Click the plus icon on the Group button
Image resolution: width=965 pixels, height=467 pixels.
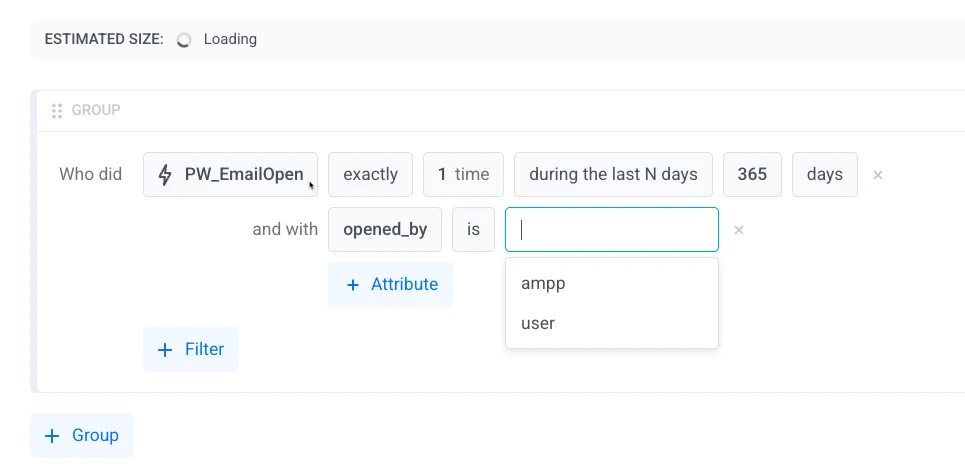tap(52, 436)
